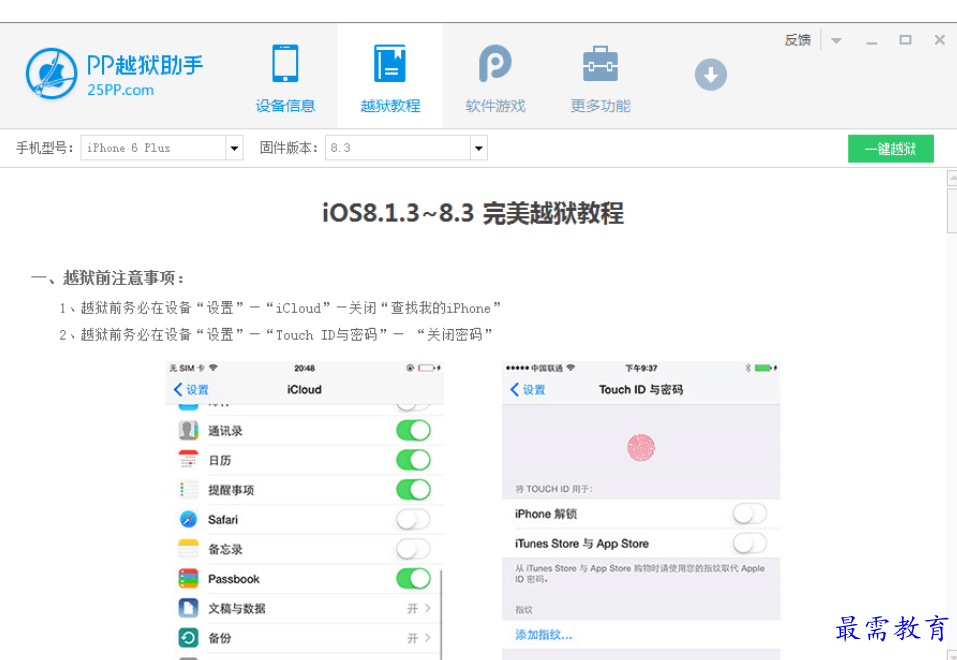
Task: Click the 日历 calendar icon
Action: (189, 460)
